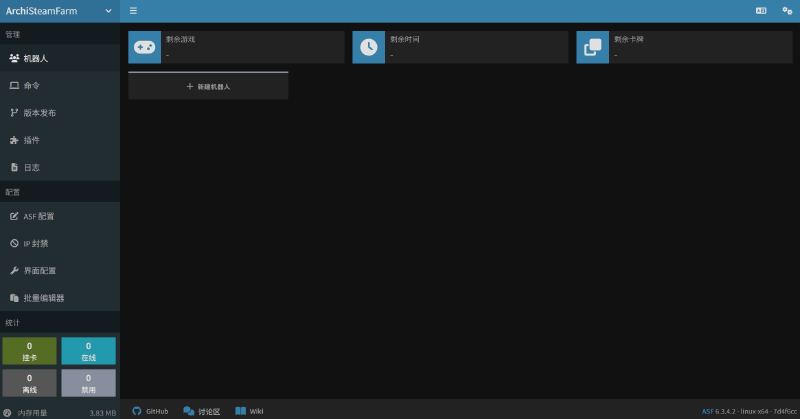This screenshot has height=419, width=800.
Task: Click the cards icon on 剩余卡牌 card
Action: (592, 47)
